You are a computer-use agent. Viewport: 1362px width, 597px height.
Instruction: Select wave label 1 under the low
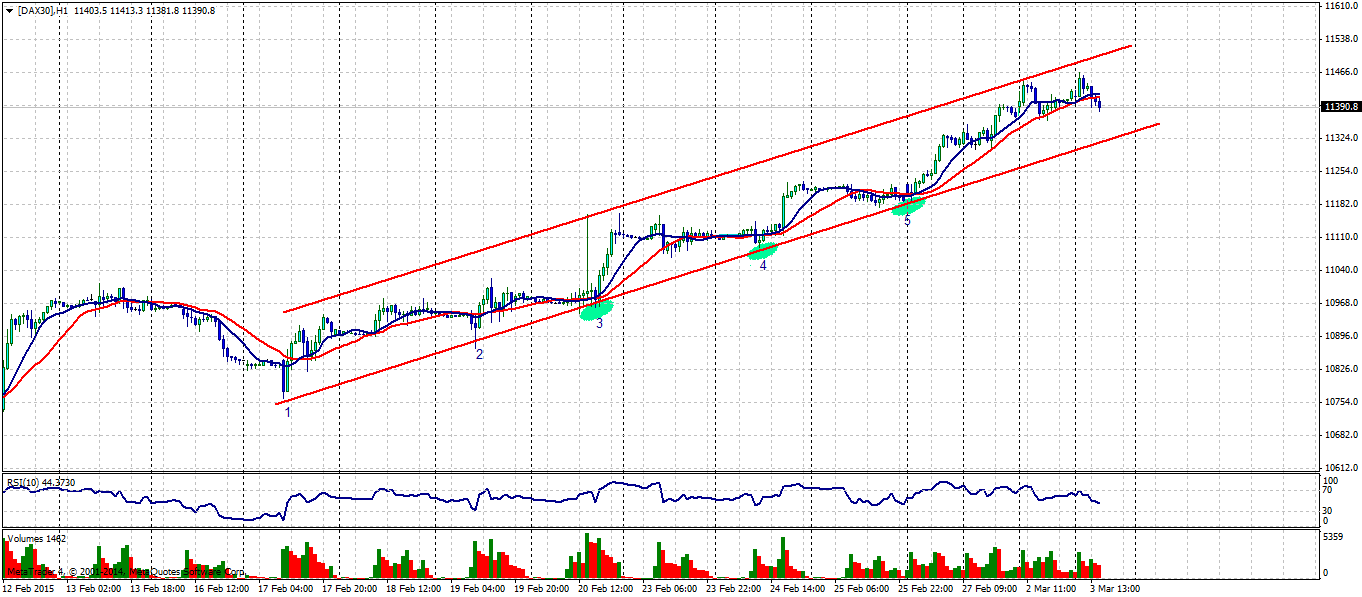[x=288, y=411]
